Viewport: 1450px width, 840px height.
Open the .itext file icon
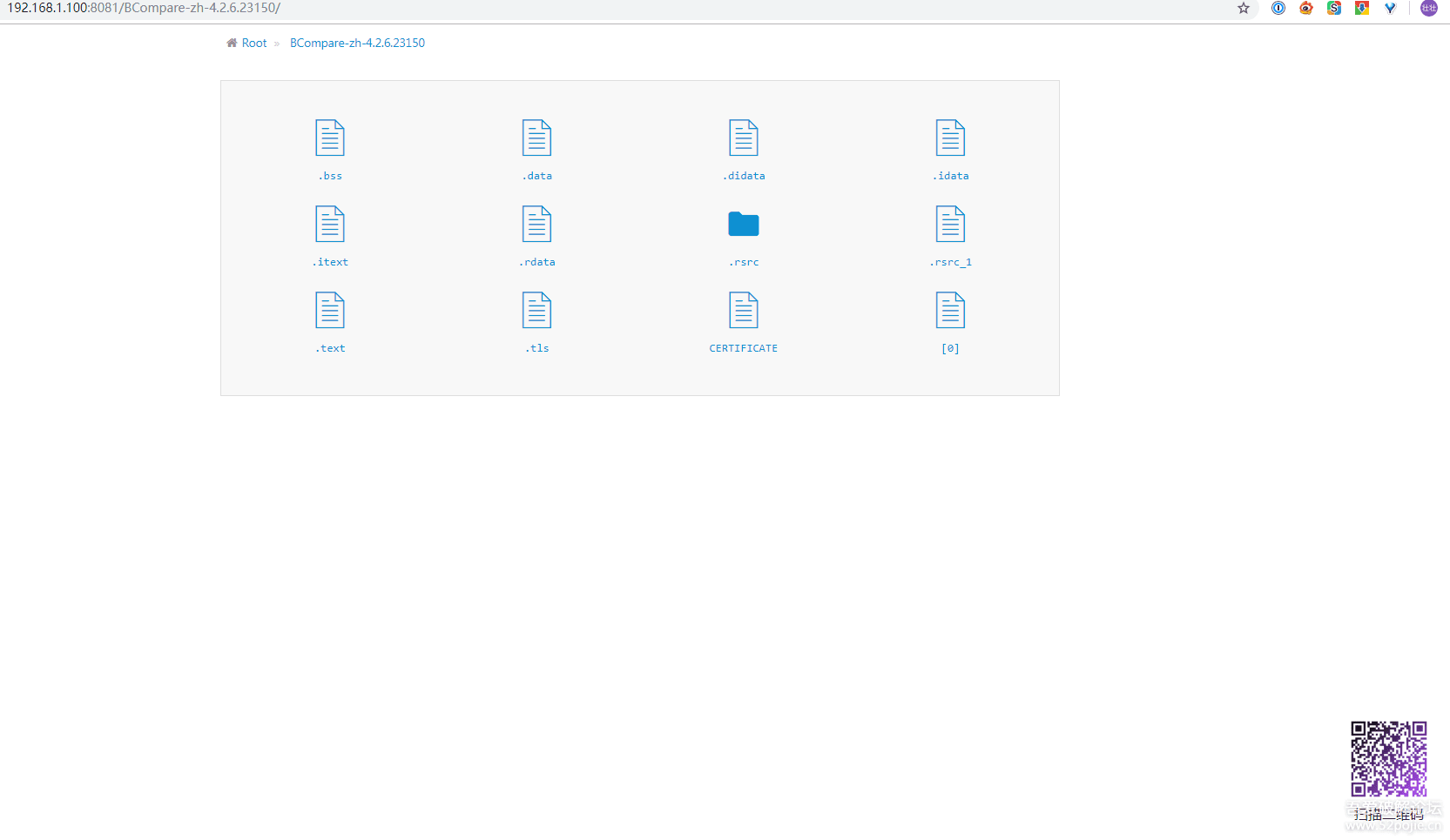pyautogui.click(x=330, y=224)
